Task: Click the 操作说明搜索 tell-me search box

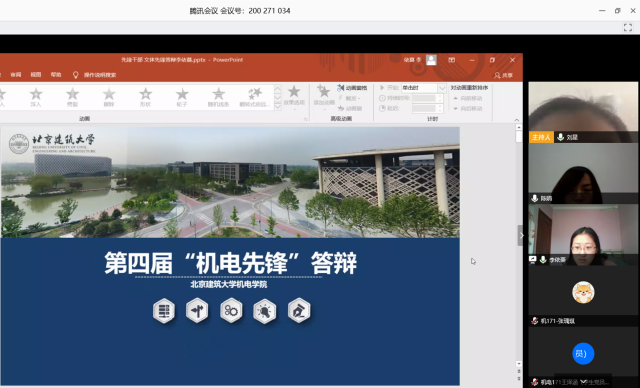Action: coord(100,75)
